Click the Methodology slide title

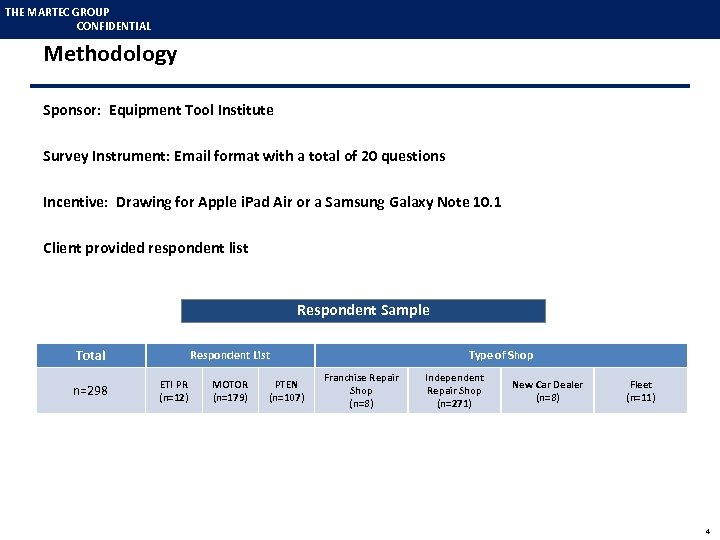click(110, 55)
